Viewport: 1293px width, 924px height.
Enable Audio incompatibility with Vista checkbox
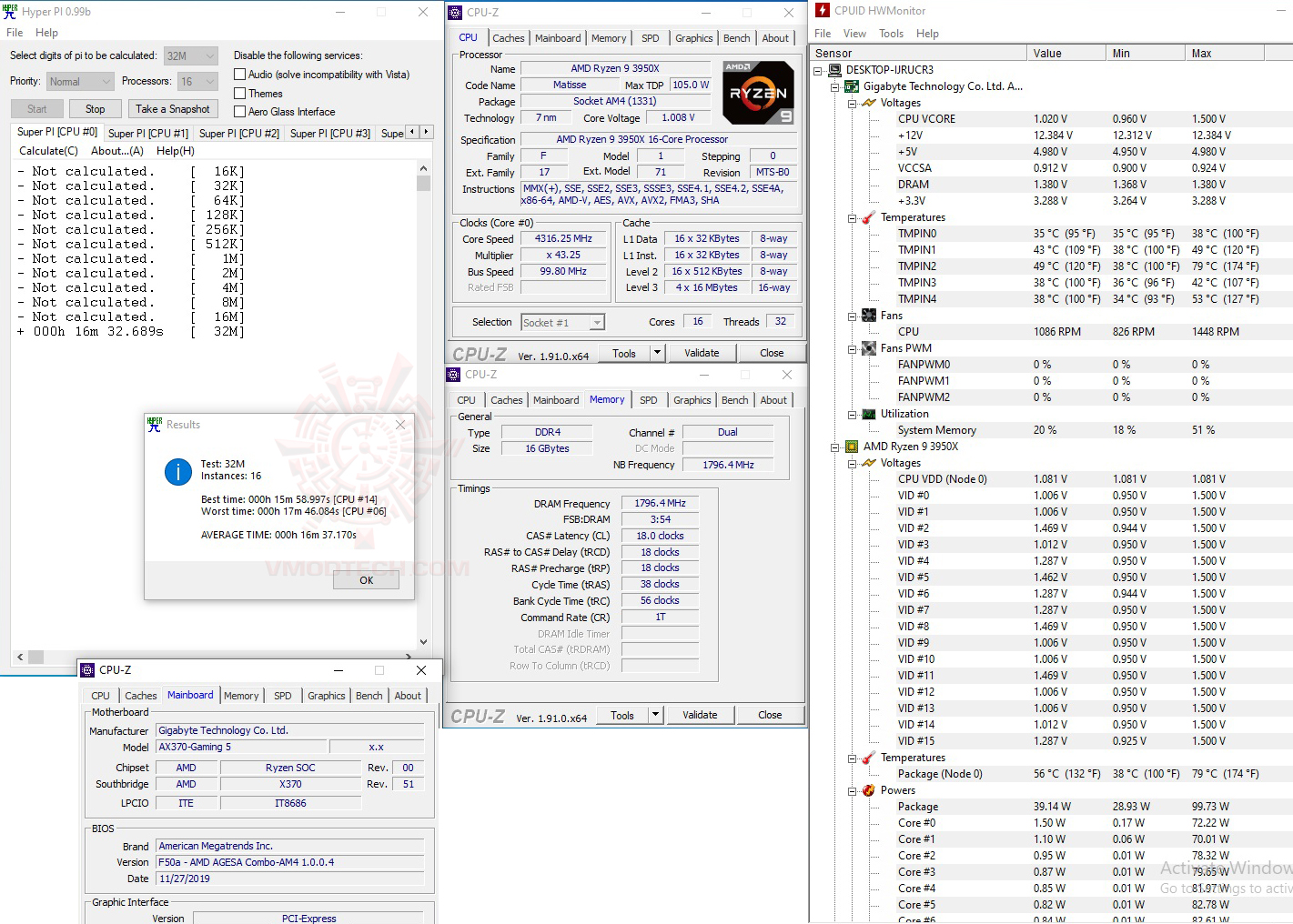pos(240,75)
